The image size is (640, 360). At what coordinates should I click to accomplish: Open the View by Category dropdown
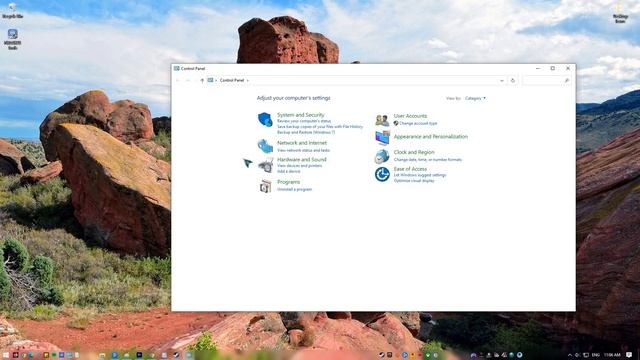click(x=475, y=98)
